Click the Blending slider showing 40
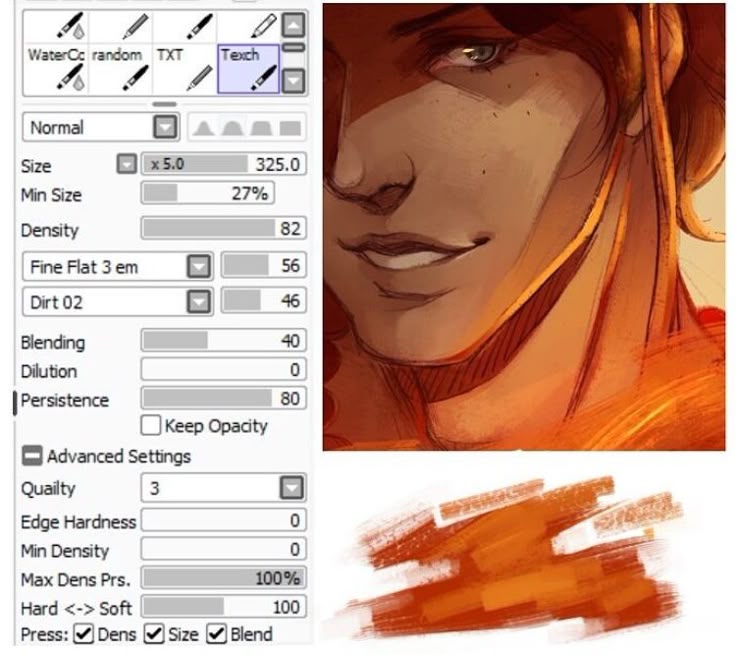 [223, 340]
